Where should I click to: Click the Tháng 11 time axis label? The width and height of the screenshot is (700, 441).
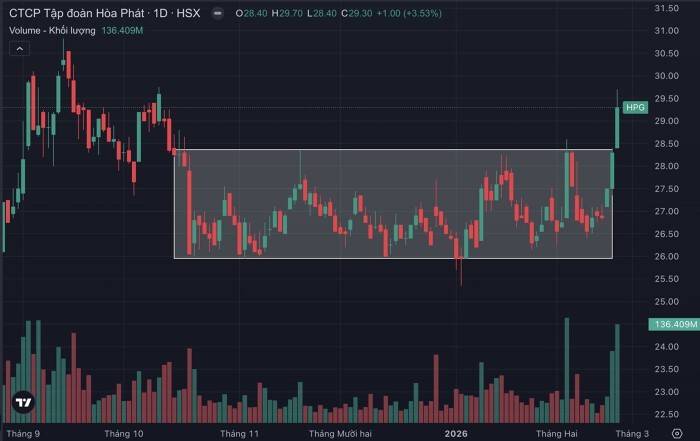point(240,432)
